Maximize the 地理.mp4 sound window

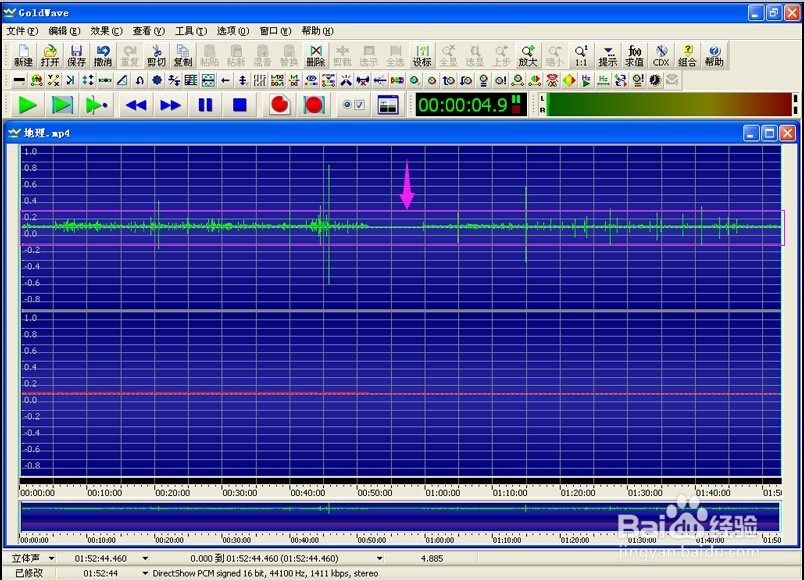point(769,133)
